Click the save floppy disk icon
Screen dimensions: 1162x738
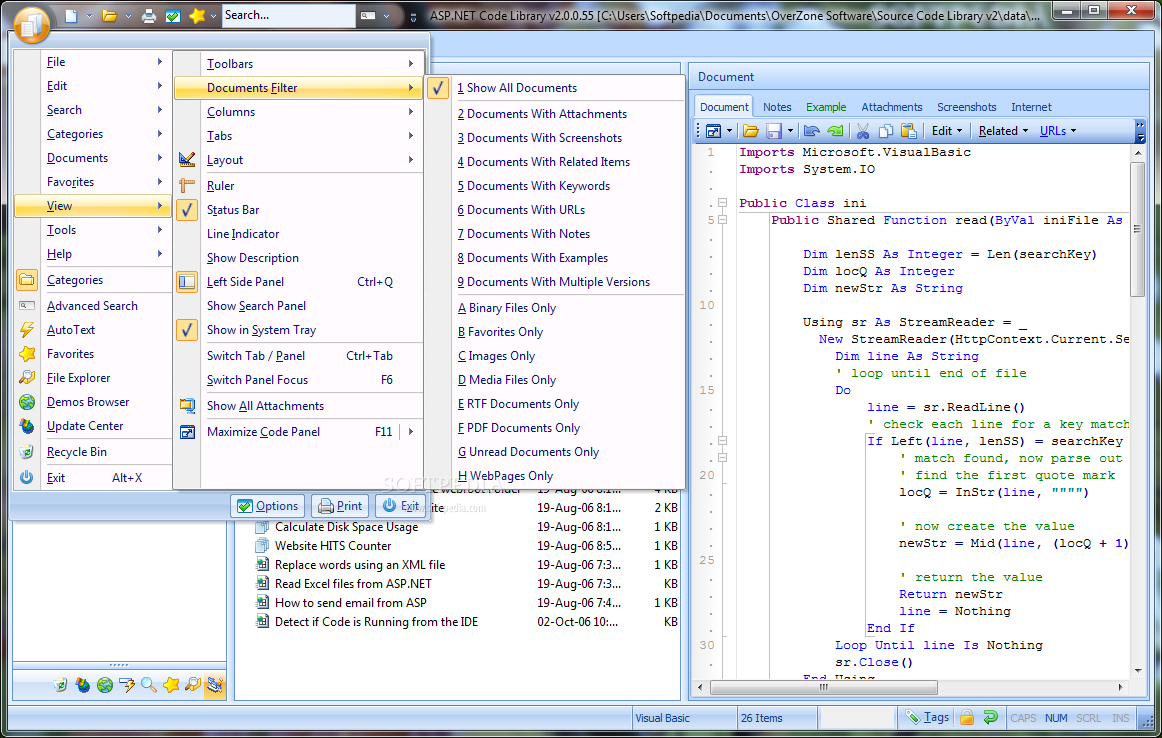773,131
